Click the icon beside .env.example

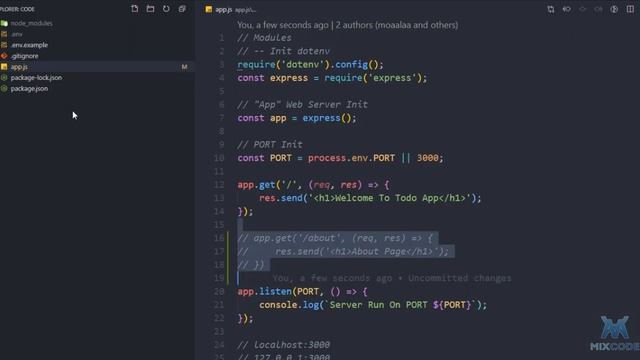point(4,45)
